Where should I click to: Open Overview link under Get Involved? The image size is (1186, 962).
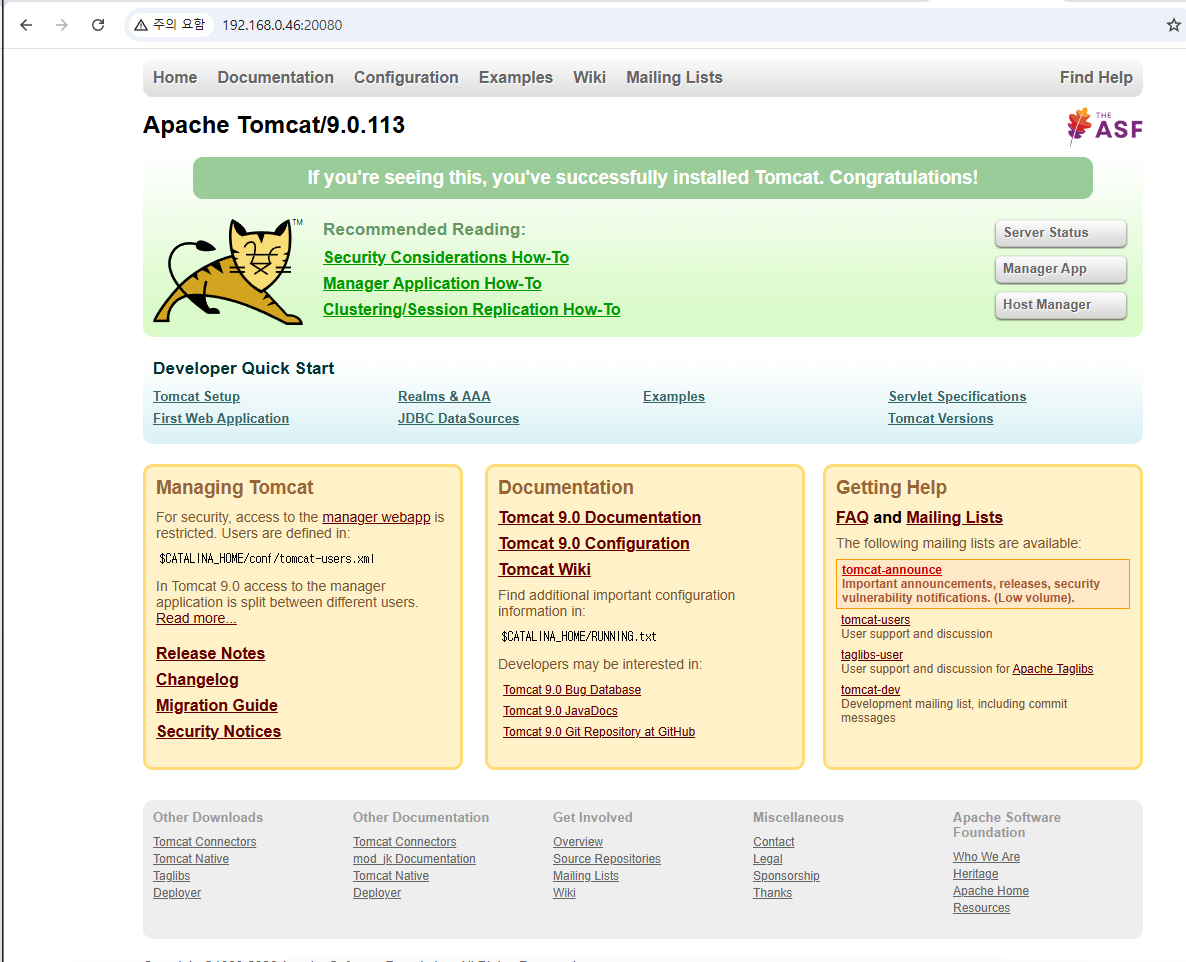tap(578, 842)
